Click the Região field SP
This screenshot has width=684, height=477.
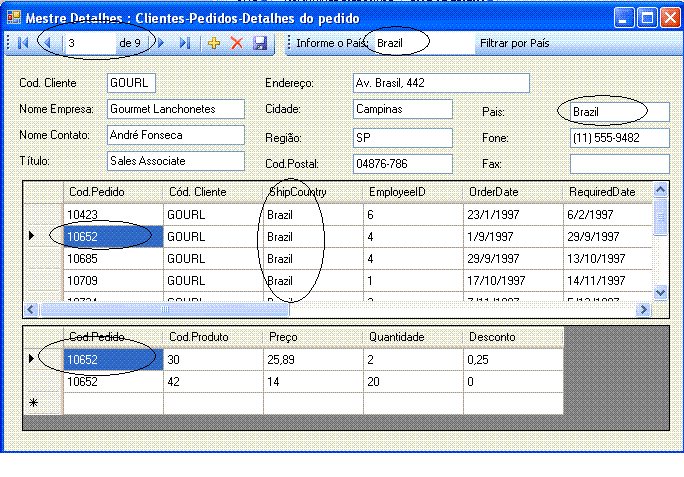coord(403,138)
